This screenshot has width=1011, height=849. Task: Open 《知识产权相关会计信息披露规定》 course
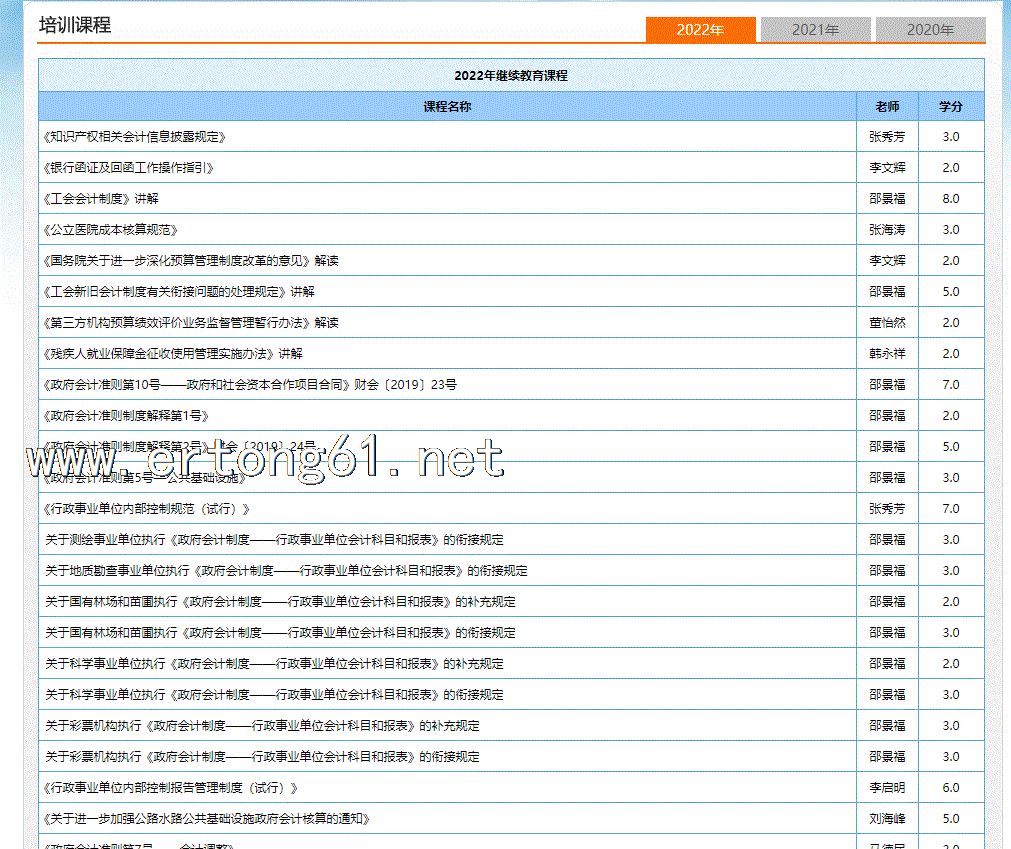pyautogui.click(x=135, y=137)
